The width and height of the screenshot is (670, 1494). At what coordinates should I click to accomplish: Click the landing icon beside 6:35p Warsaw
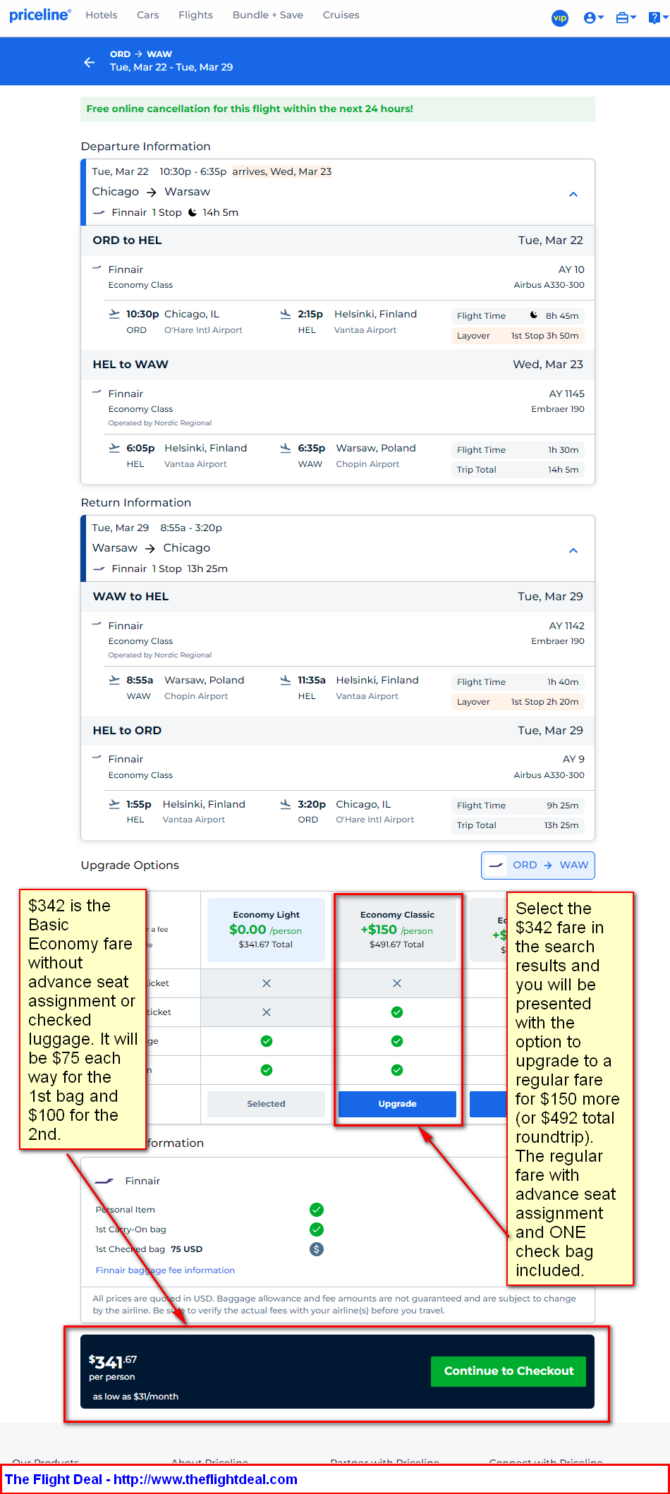tap(286, 448)
